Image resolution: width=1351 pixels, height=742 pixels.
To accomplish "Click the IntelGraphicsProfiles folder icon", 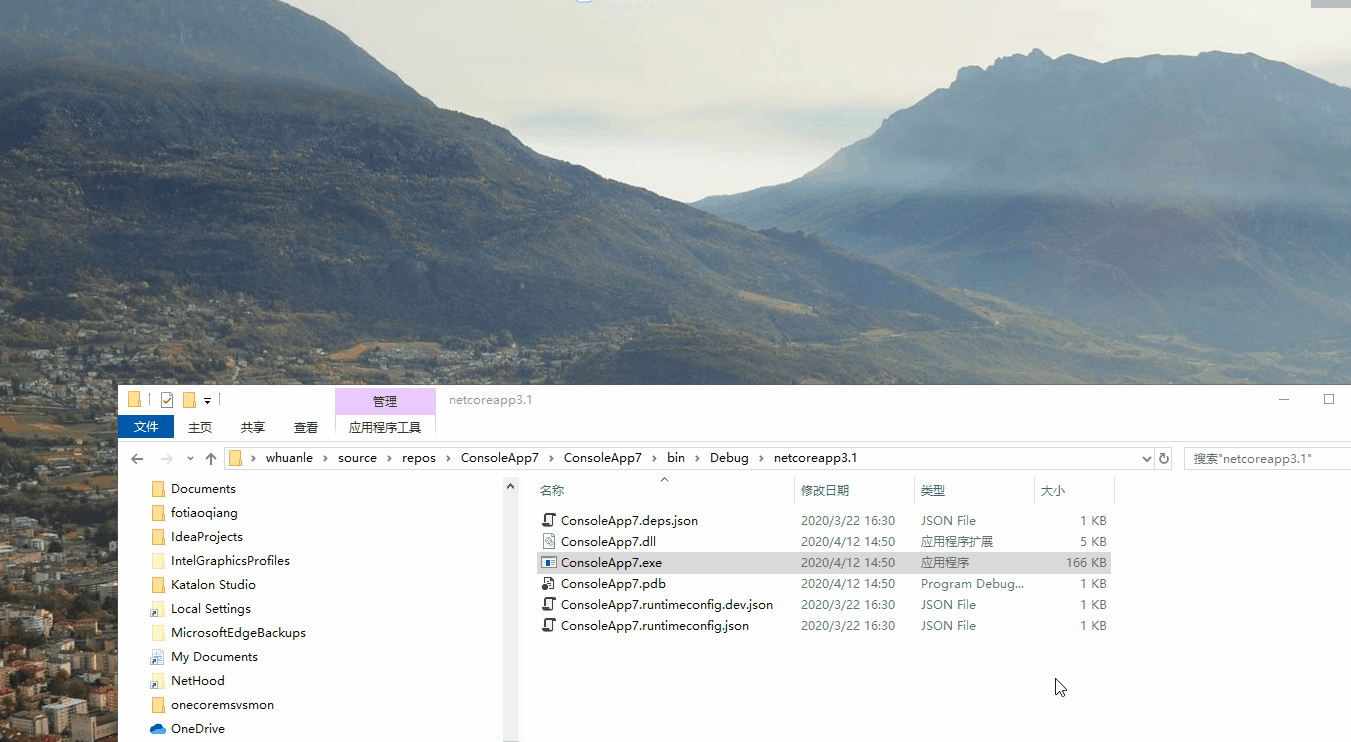I will point(157,561).
